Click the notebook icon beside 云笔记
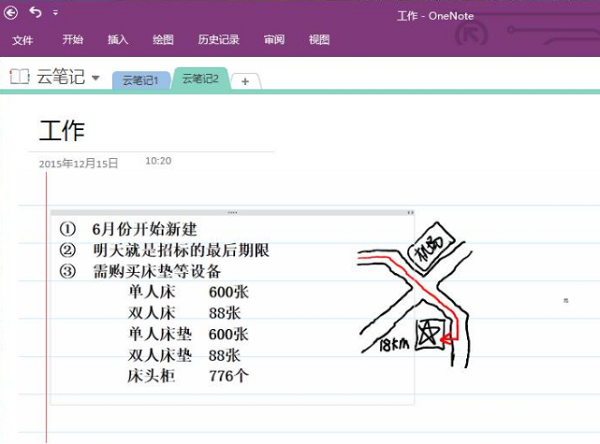600x444 pixels. (19, 77)
